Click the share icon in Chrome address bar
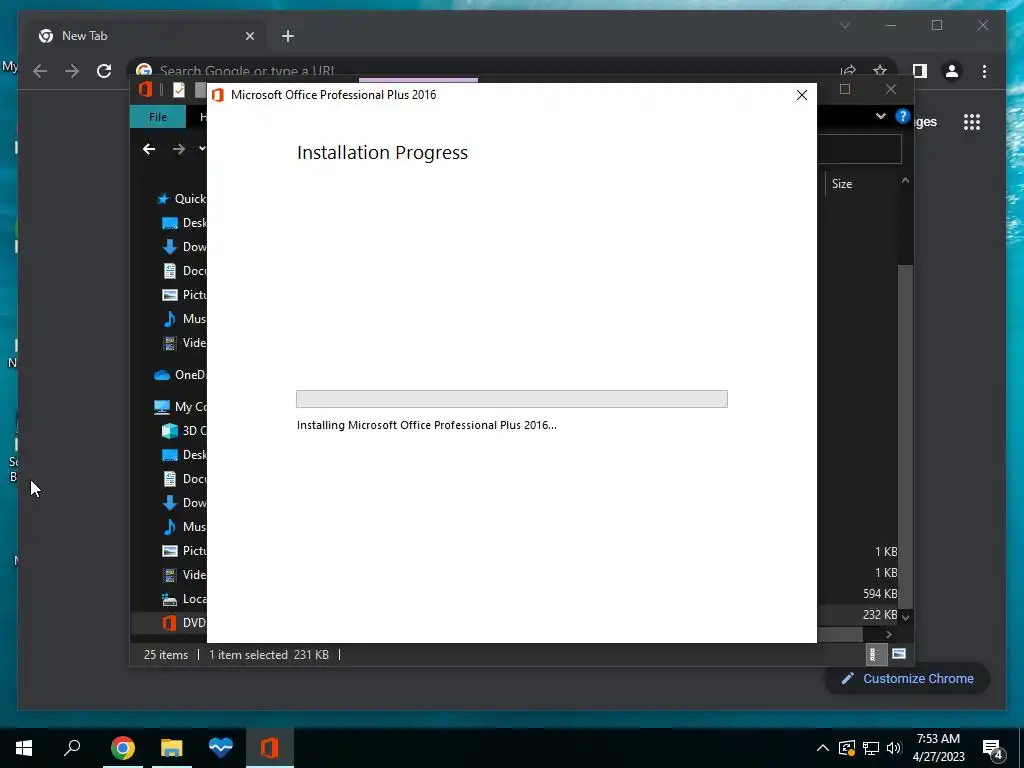The width and height of the screenshot is (1024, 768). coord(848,70)
